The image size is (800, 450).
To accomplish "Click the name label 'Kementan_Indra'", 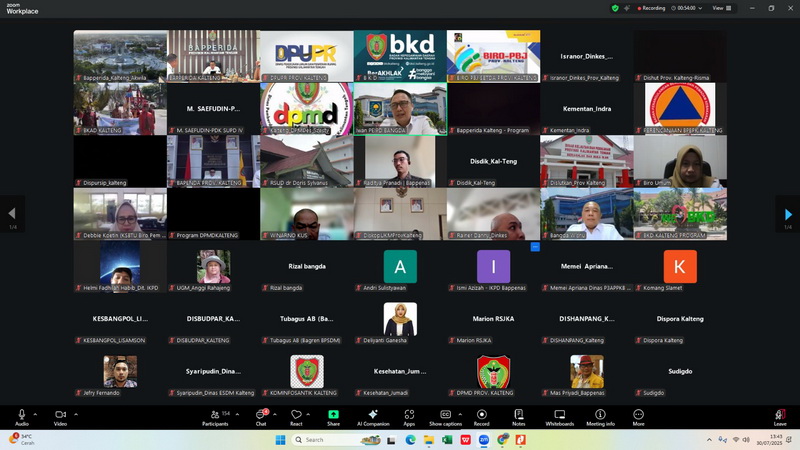I will (x=569, y=131).
